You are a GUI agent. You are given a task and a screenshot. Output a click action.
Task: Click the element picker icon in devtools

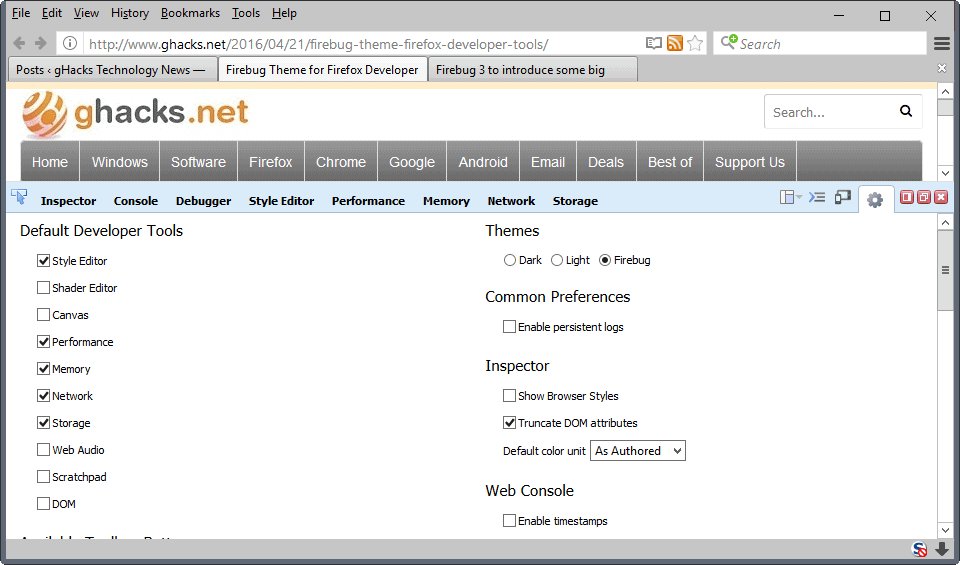[18, 198]
